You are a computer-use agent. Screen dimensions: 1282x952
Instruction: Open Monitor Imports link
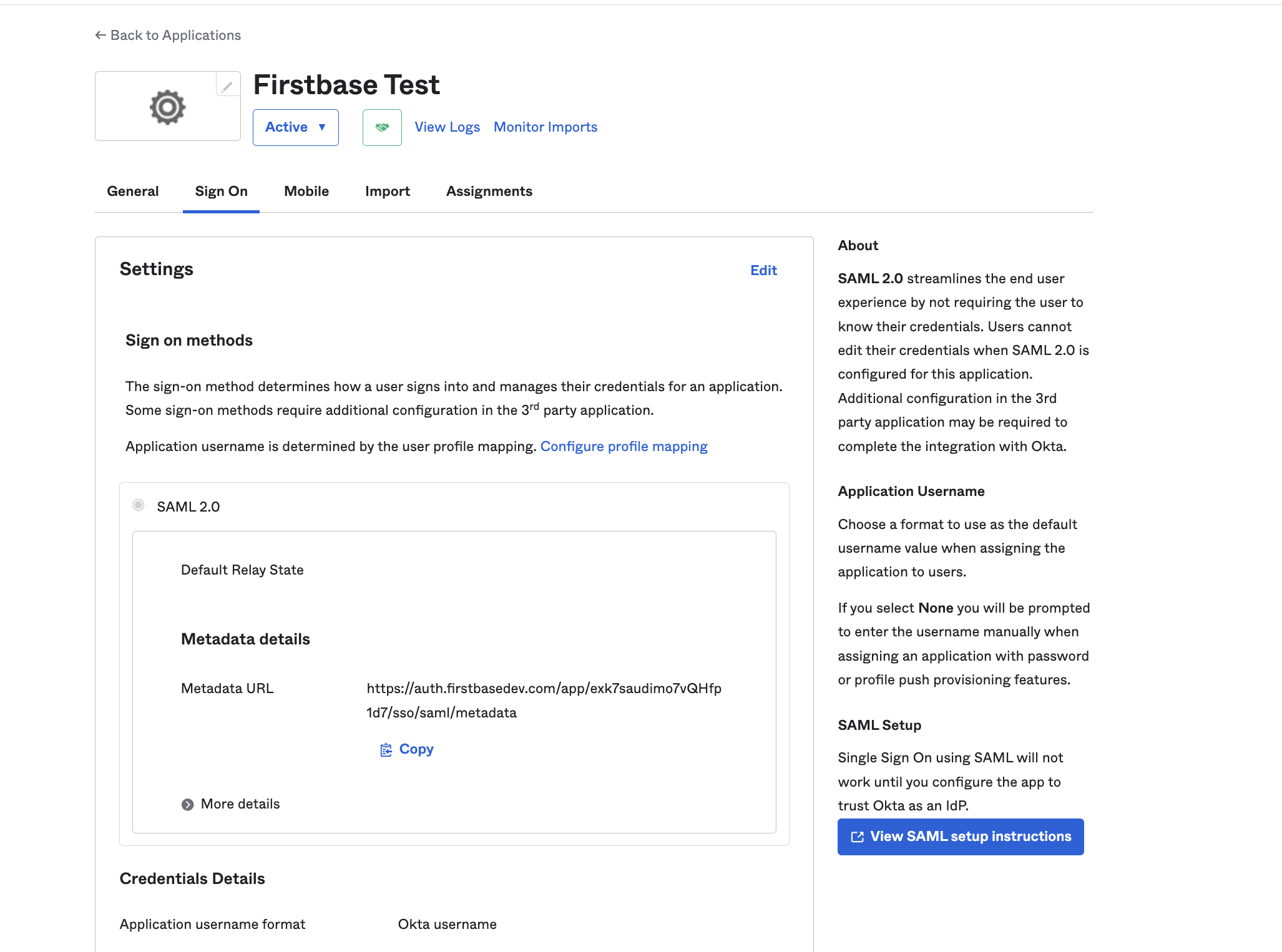point(546,127)
